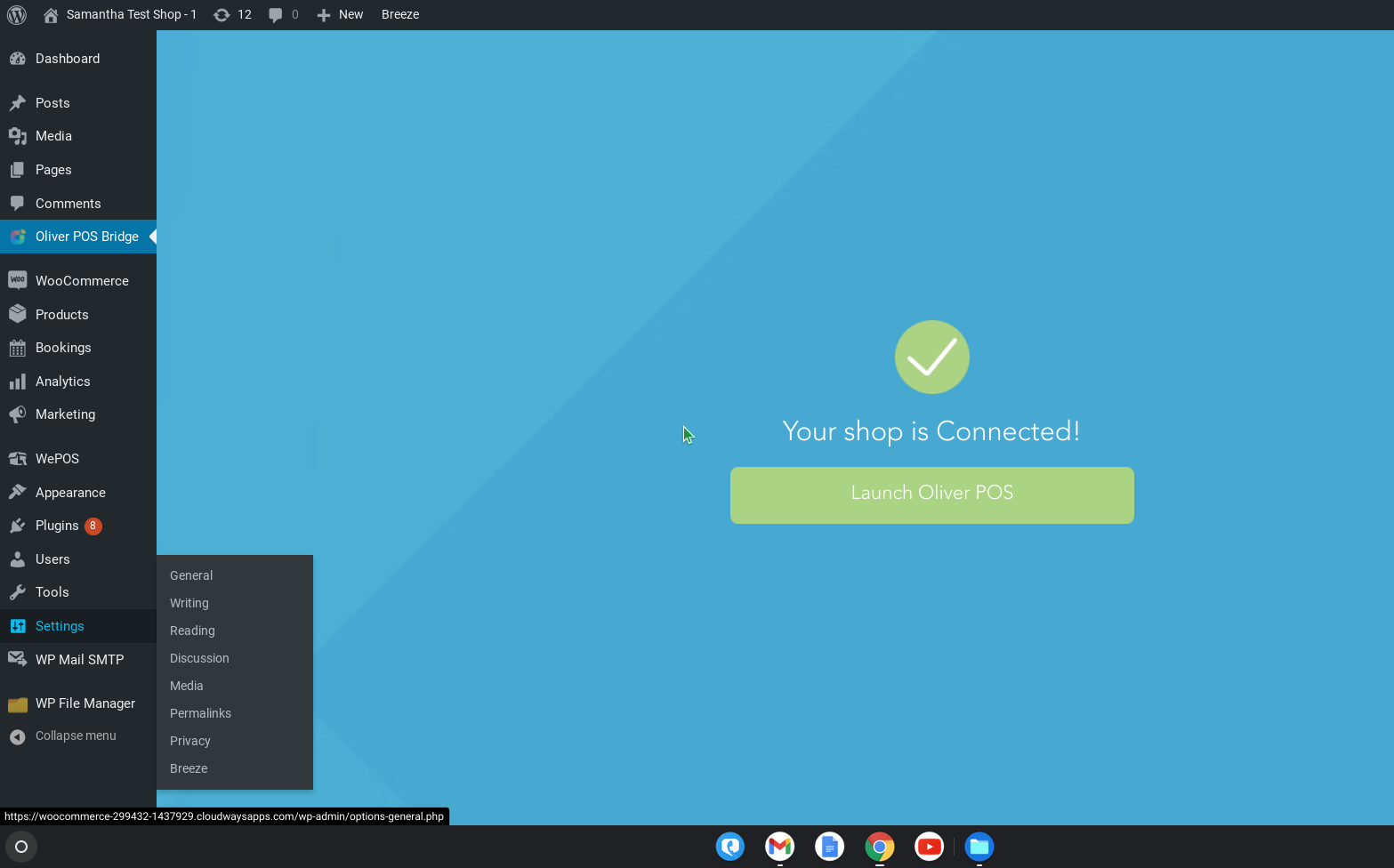Click the updates refresh icon showing 12
This screenshot has height=868, width=1394.
[x=222, y=15]
